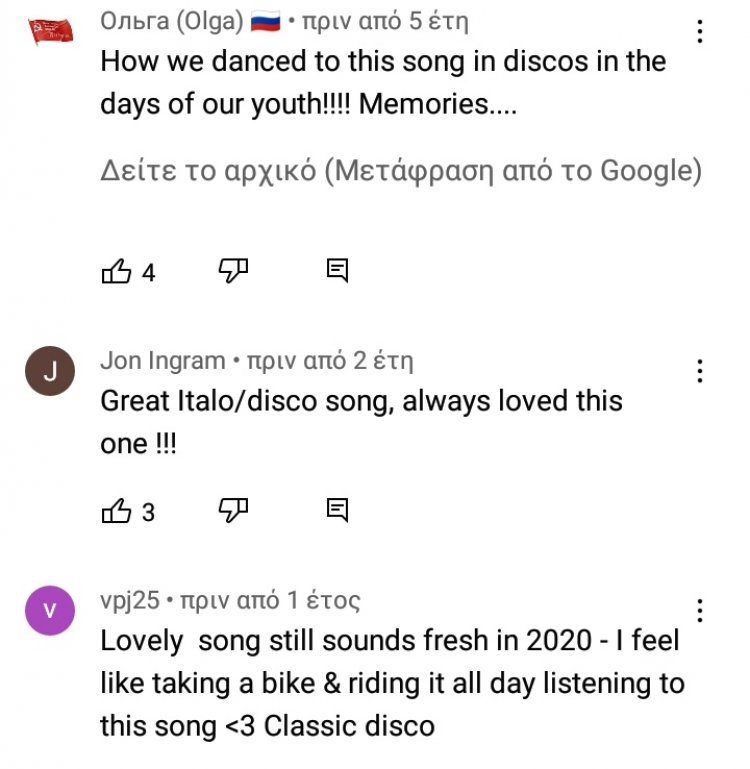Open Olga's channel via flag avatar
Viewport: 750px width, 769px height.
pos(49,31)
